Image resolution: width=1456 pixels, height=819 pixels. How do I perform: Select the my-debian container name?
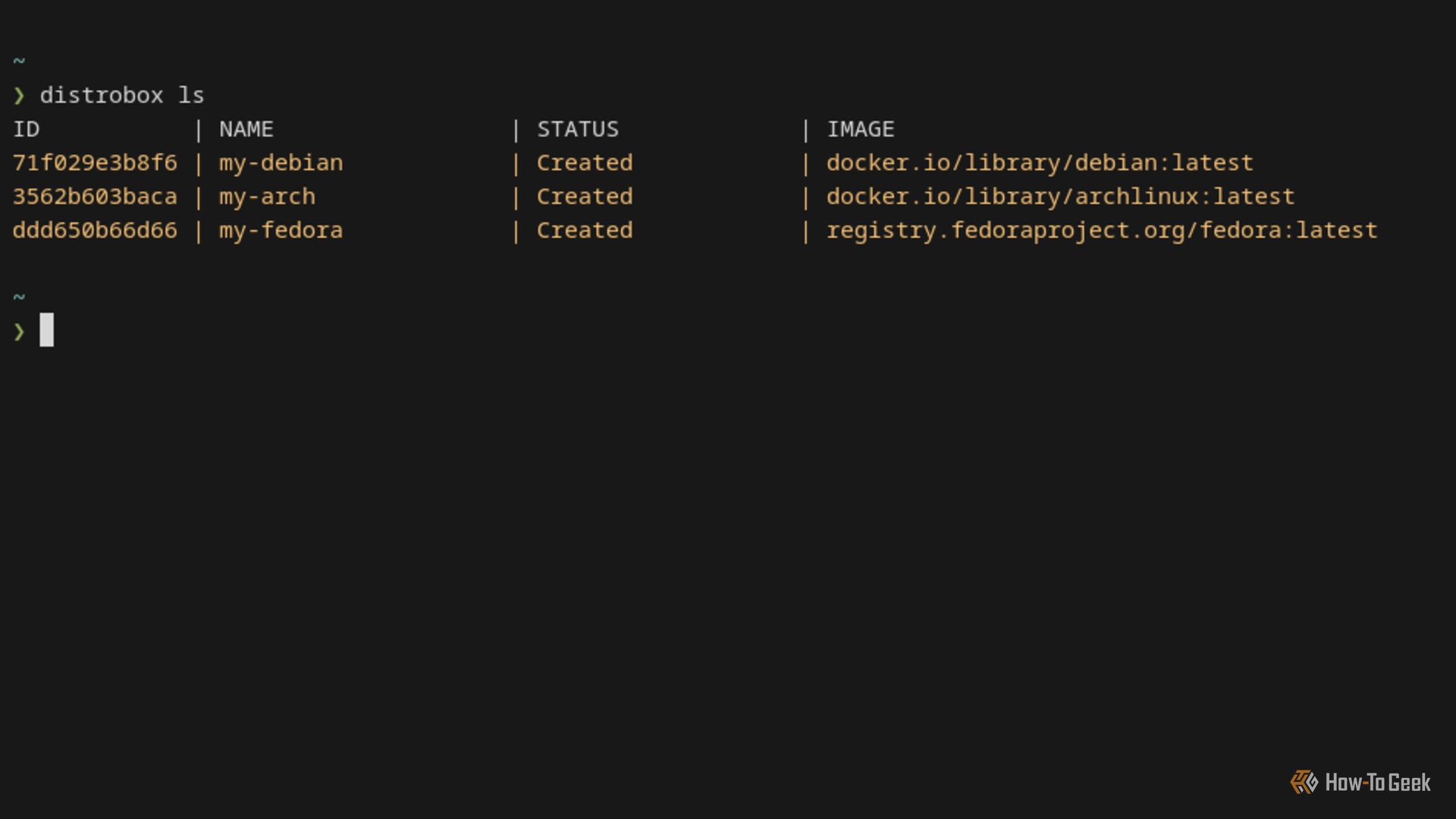pos(281,163)
